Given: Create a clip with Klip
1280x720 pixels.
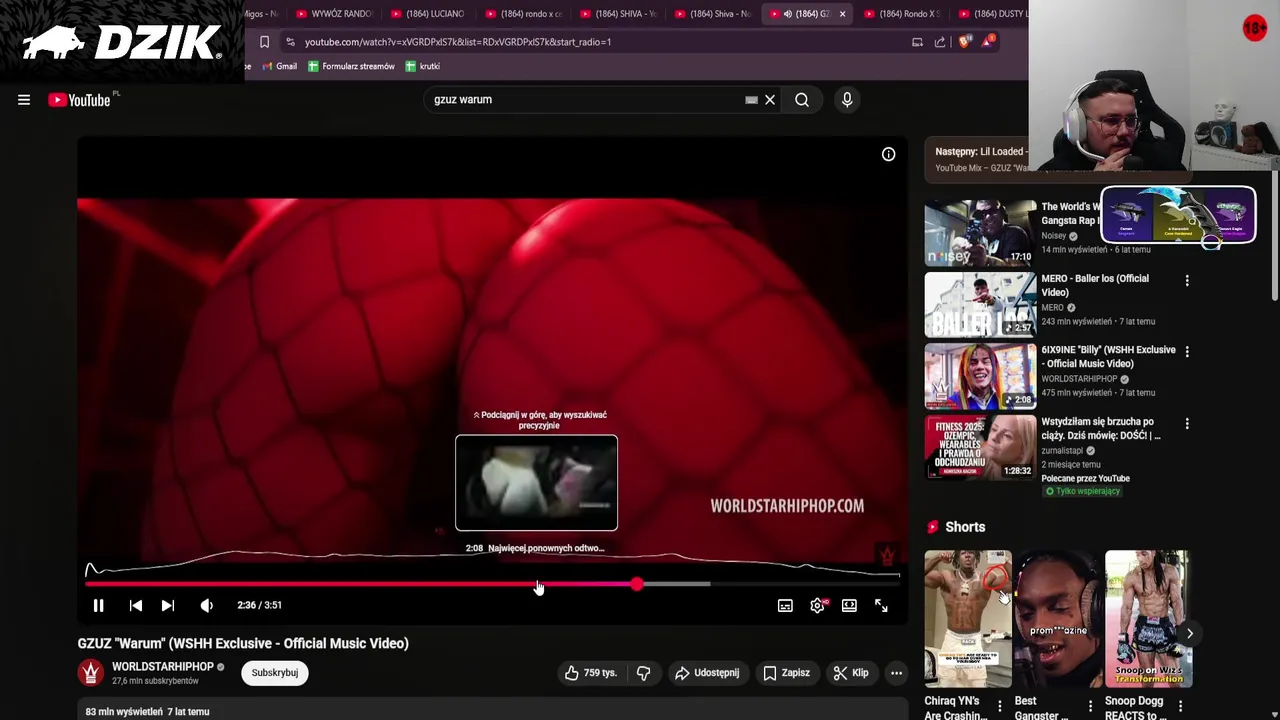Looking at the screenshot, I should [x=851, y=673].
